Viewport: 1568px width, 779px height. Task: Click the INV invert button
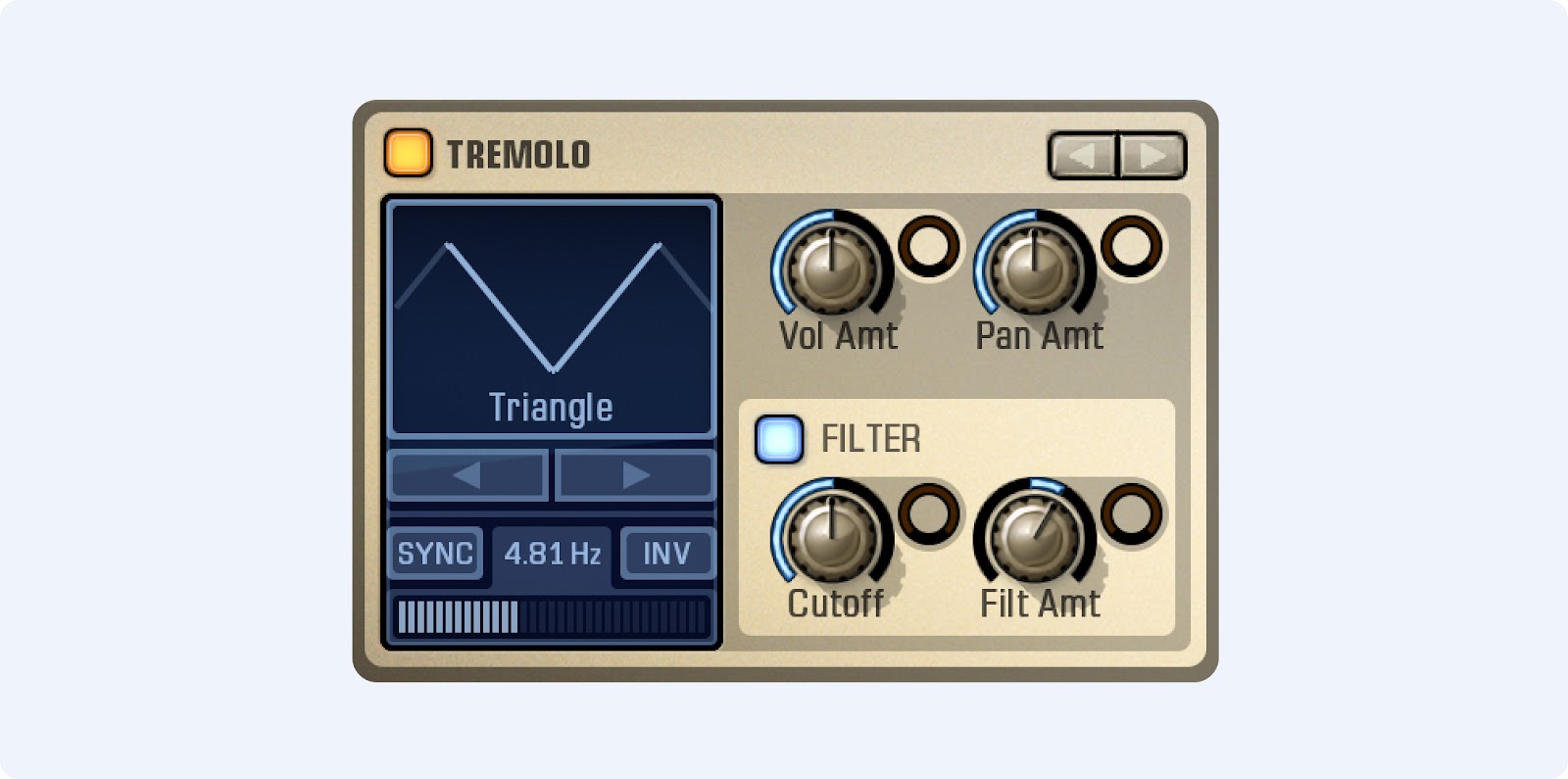click(667, 554)
